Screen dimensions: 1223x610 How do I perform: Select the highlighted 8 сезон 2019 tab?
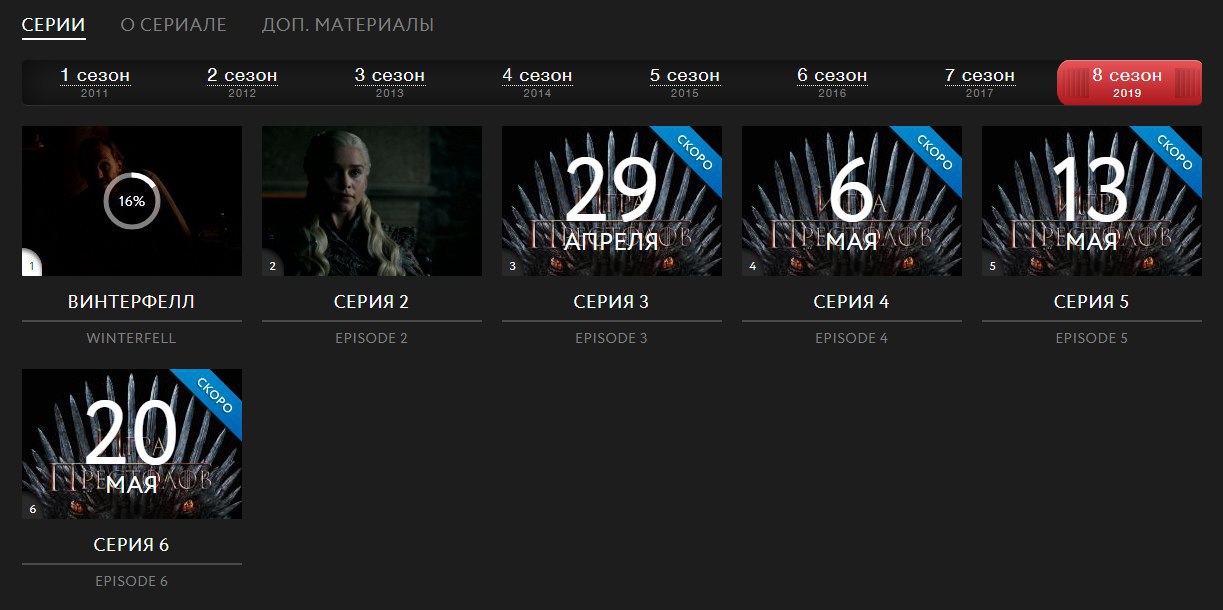click(x=1129, y=82)
